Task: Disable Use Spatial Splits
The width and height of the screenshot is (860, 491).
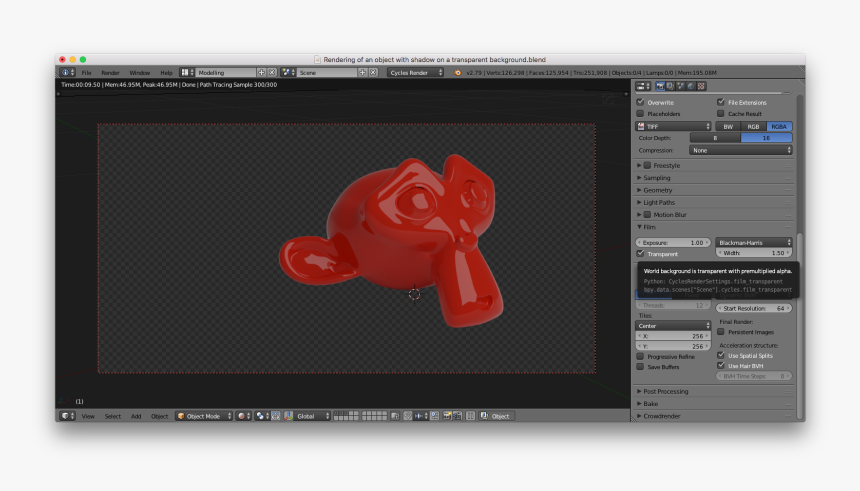Action: pos(721,355)
